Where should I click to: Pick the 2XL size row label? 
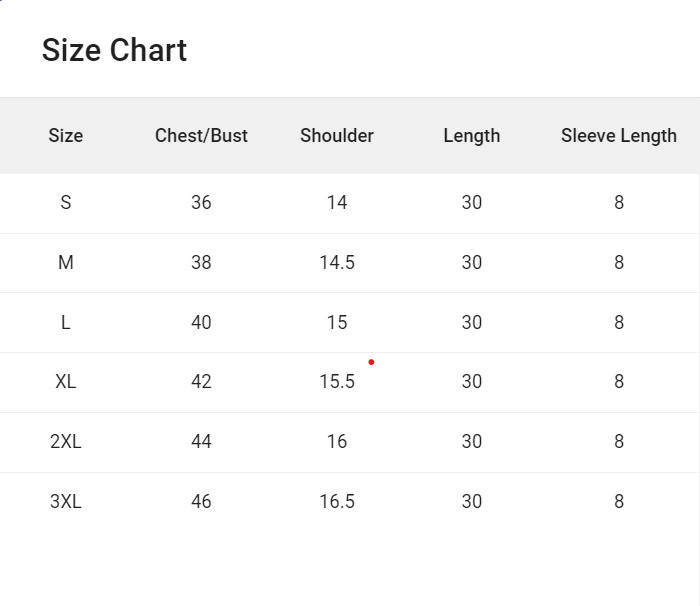(x=66, y=442)
